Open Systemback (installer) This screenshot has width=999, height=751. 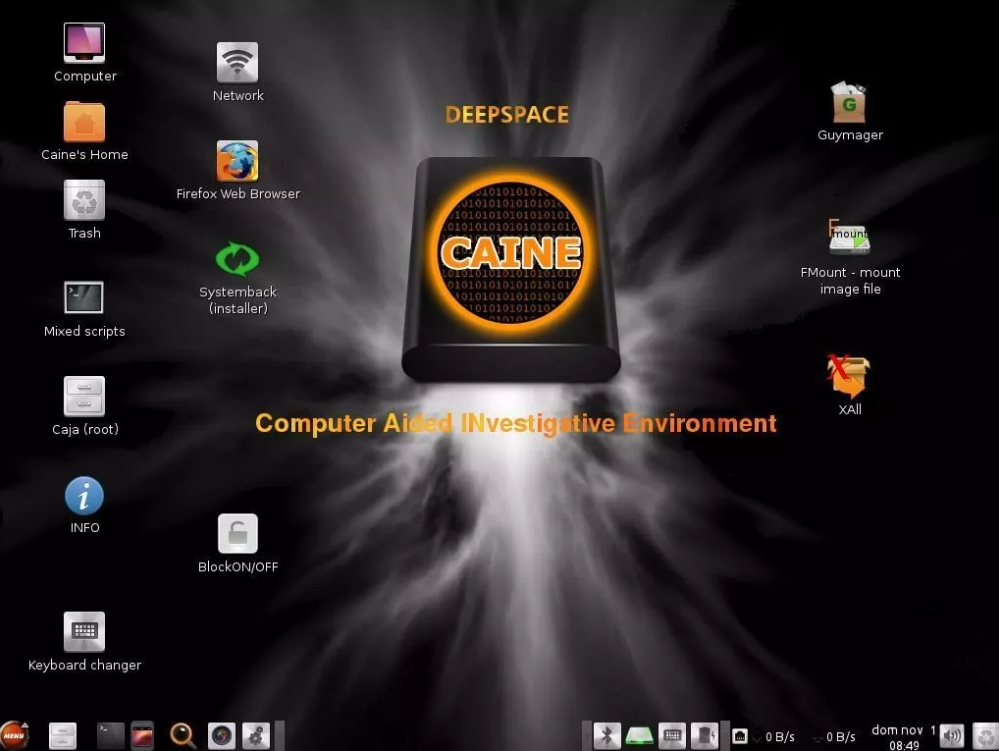[237, 259]
